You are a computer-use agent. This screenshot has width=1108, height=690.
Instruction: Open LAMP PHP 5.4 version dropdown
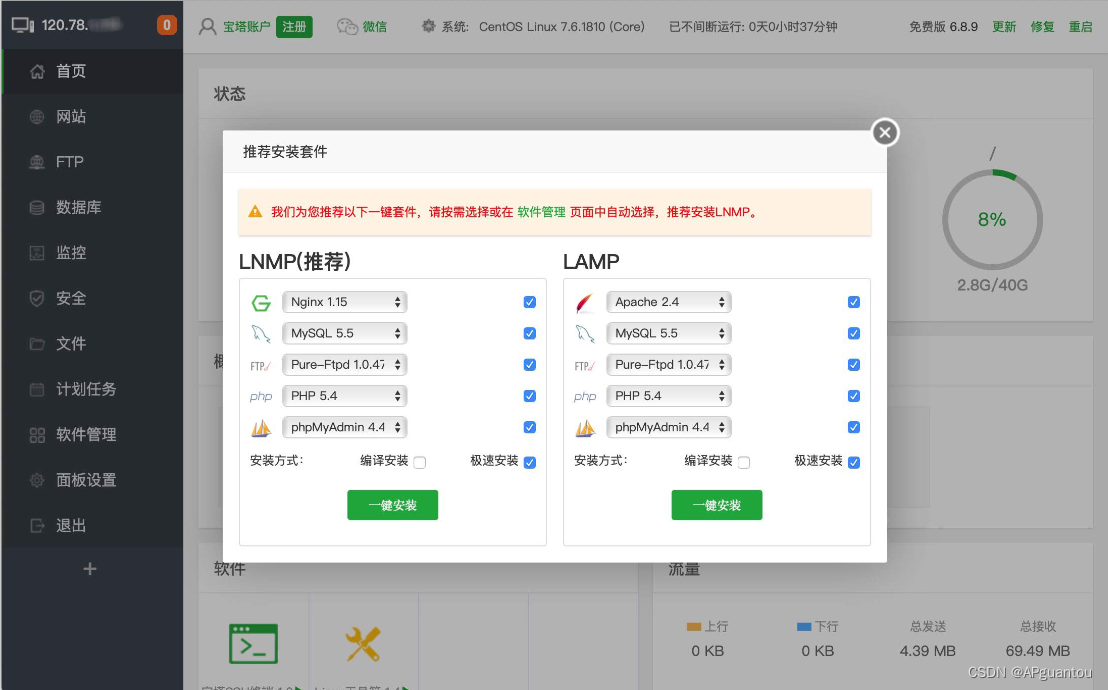pos(668,396)
